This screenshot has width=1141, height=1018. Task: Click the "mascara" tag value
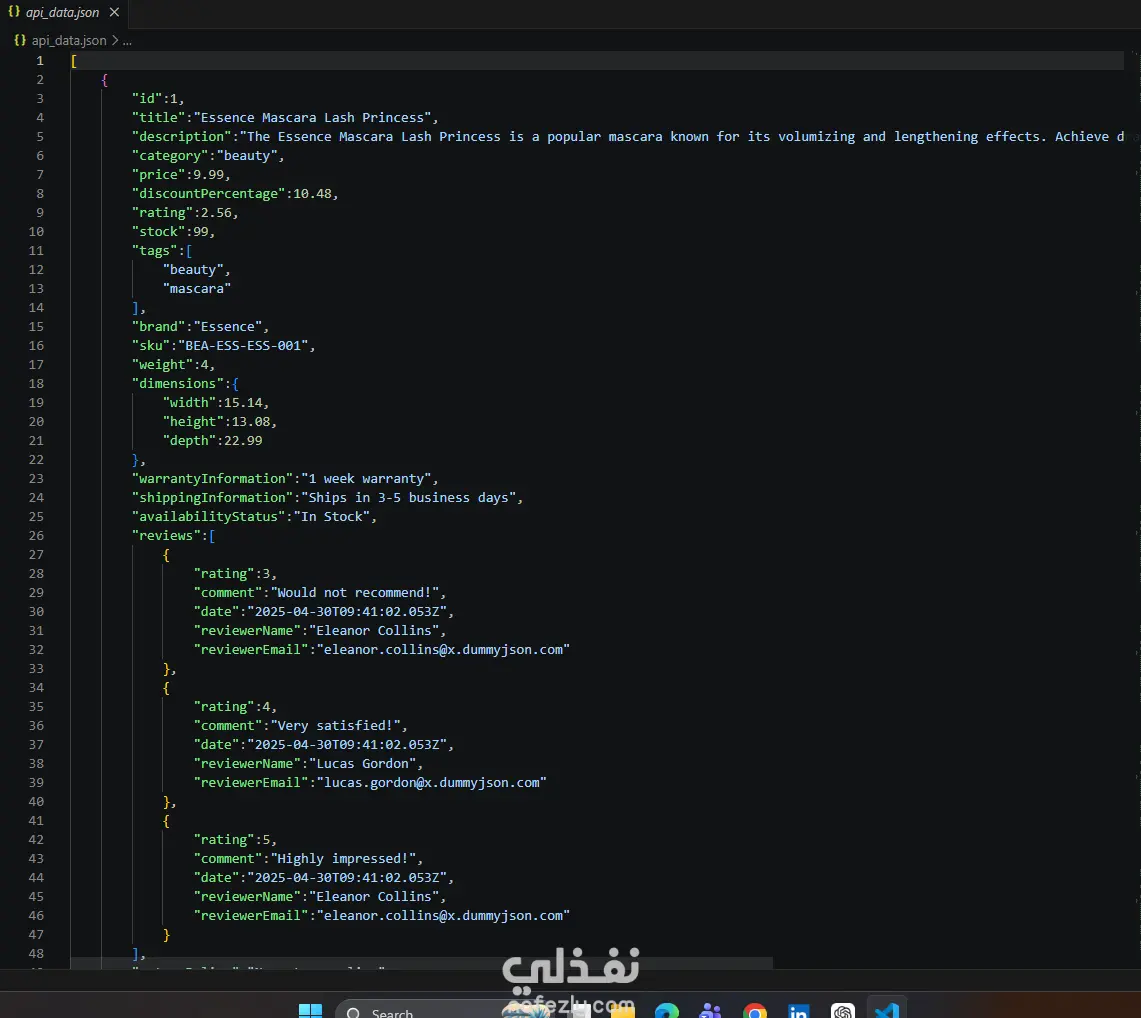(196, 289)
